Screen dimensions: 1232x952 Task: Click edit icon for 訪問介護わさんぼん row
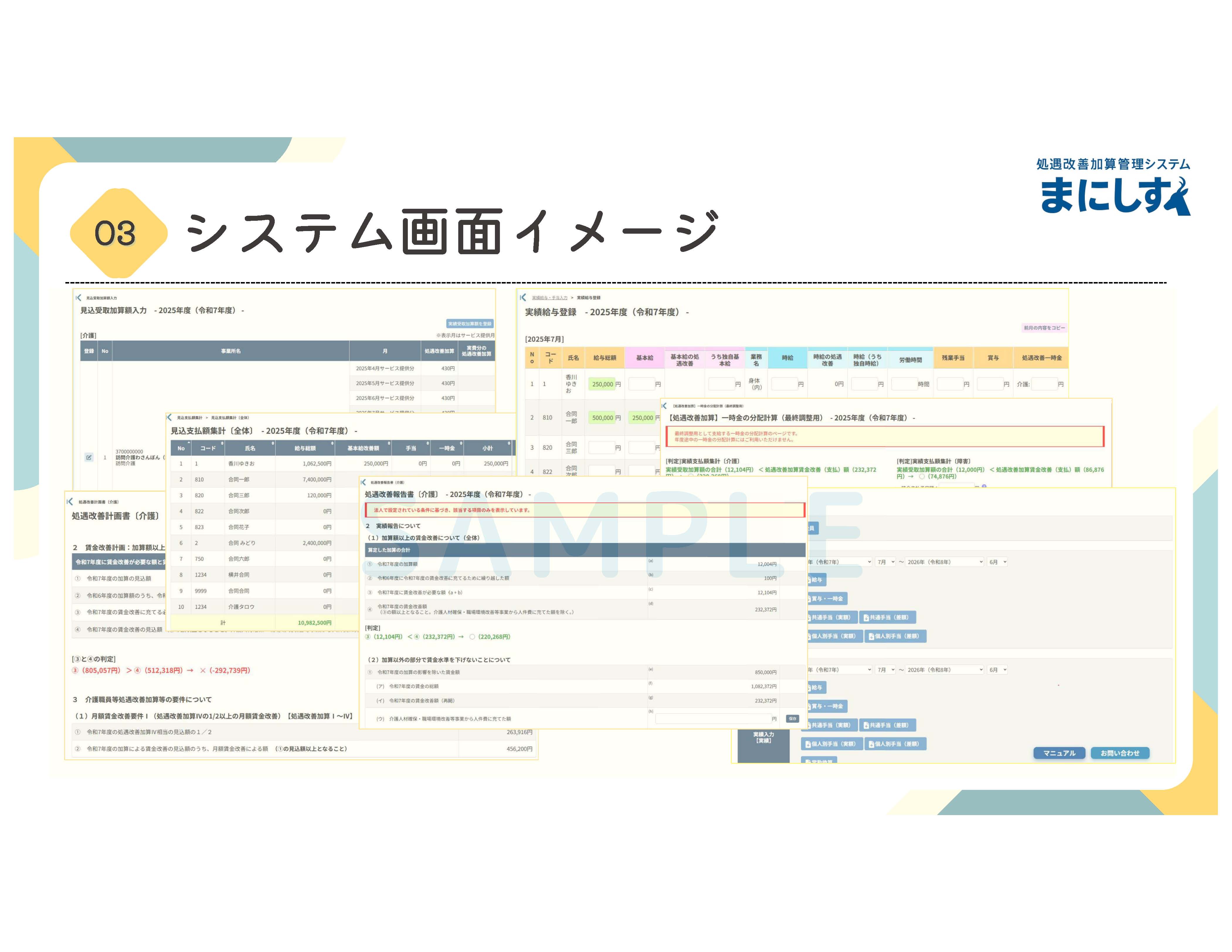(89, 457)
